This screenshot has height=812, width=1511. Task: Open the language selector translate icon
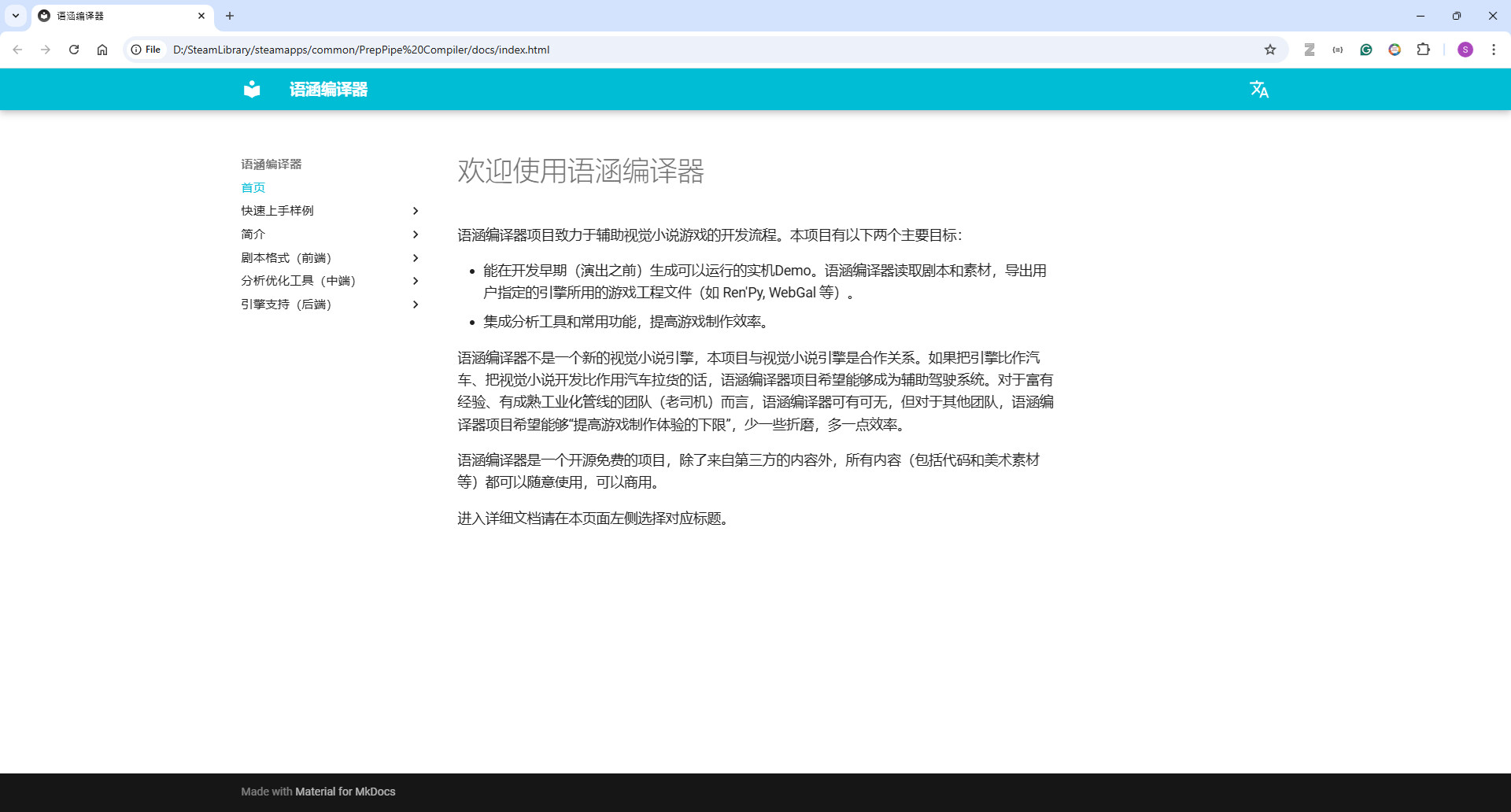click(1258, 89)
